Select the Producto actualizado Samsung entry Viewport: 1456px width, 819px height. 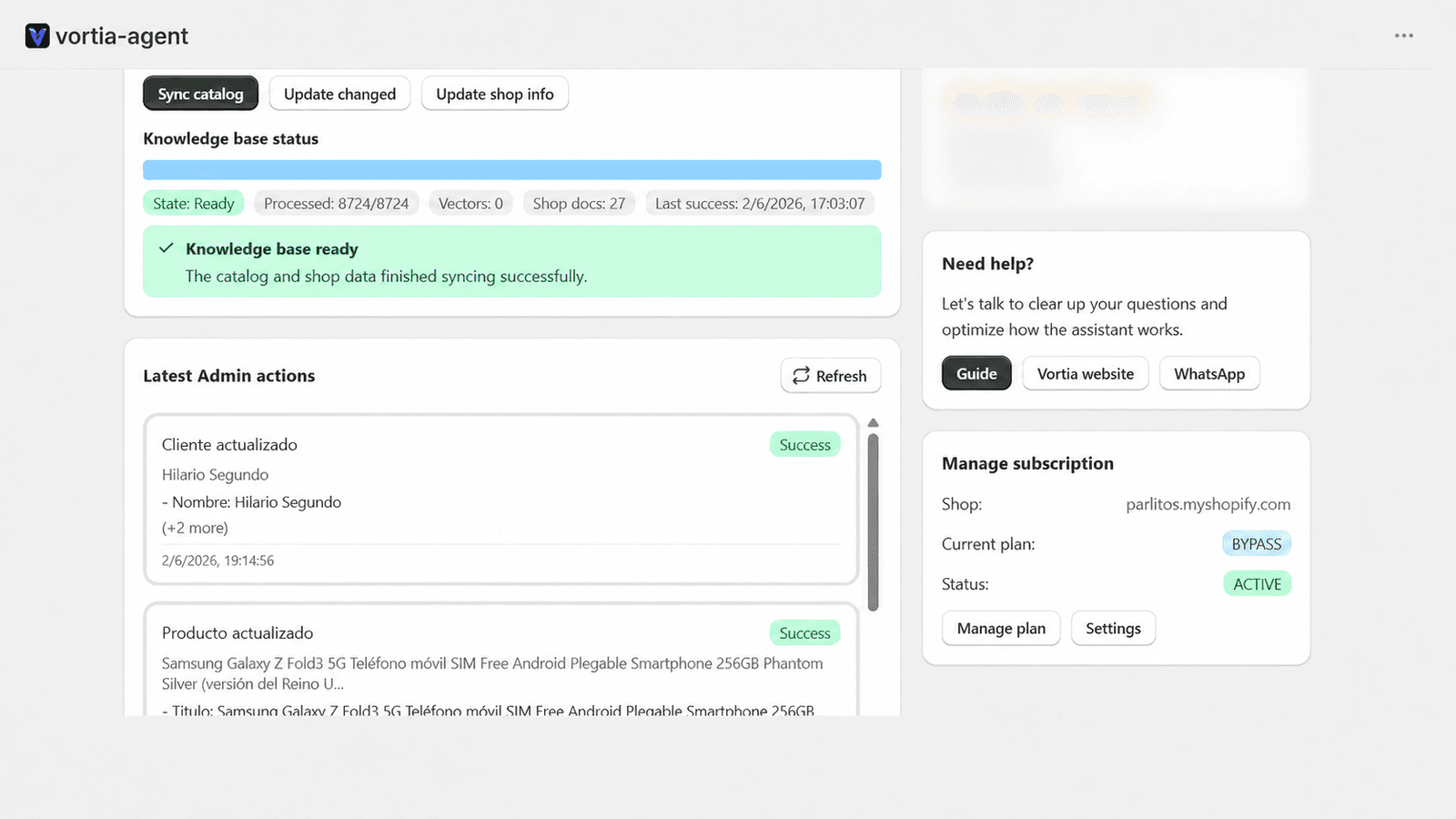pyautogui.click(x=501, y=659)
